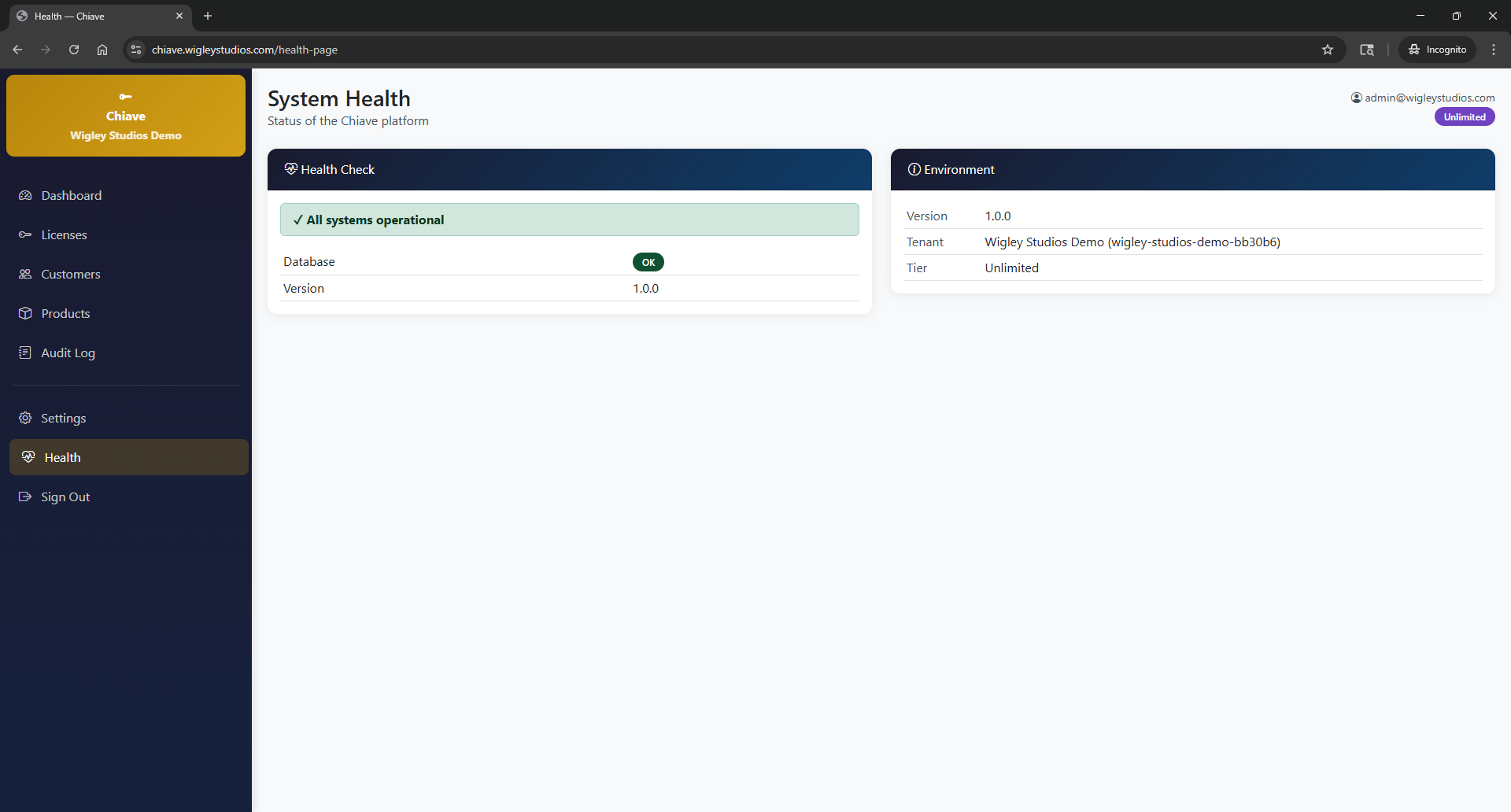Screen dimensions: 1511x812
Task: Select Health in the sidebar navigation
Action: [63, 456]
